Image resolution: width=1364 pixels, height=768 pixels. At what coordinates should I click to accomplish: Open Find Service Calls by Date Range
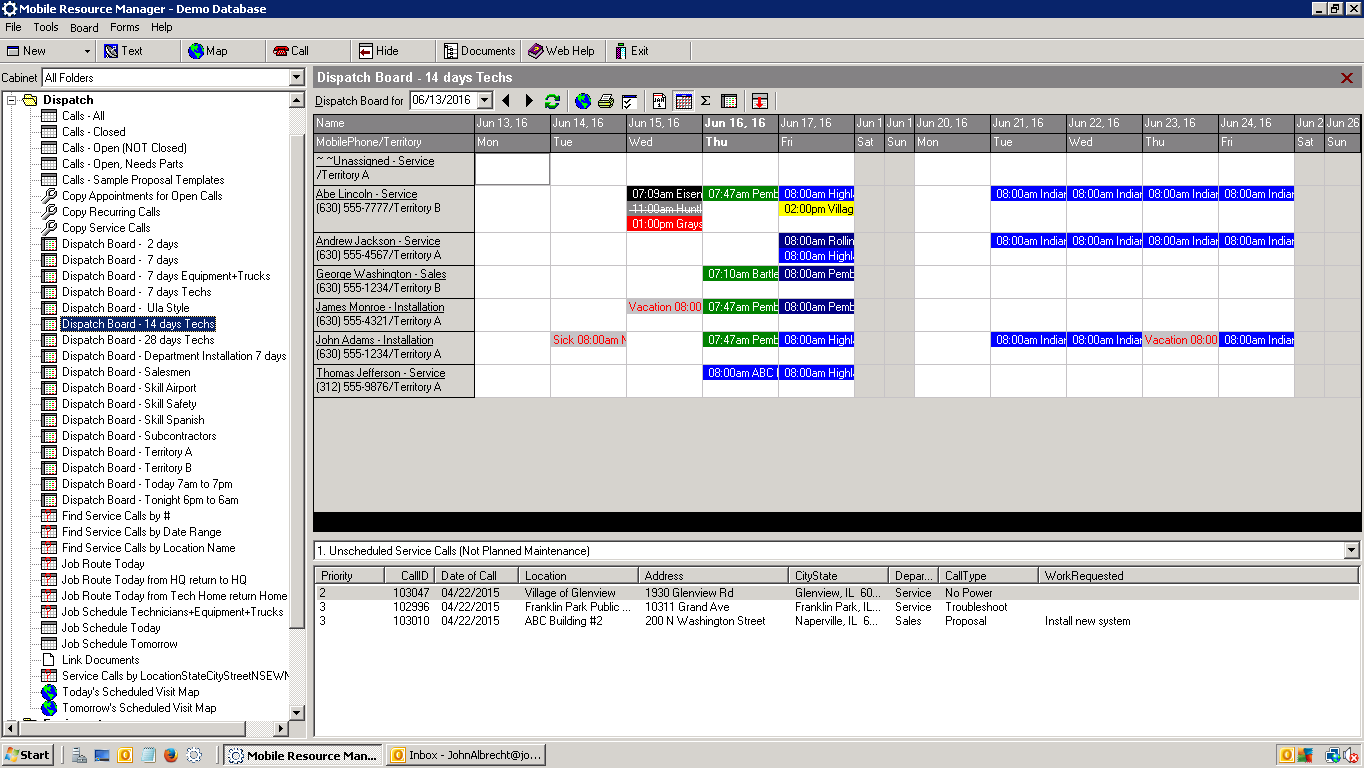[x=141, y=532]
